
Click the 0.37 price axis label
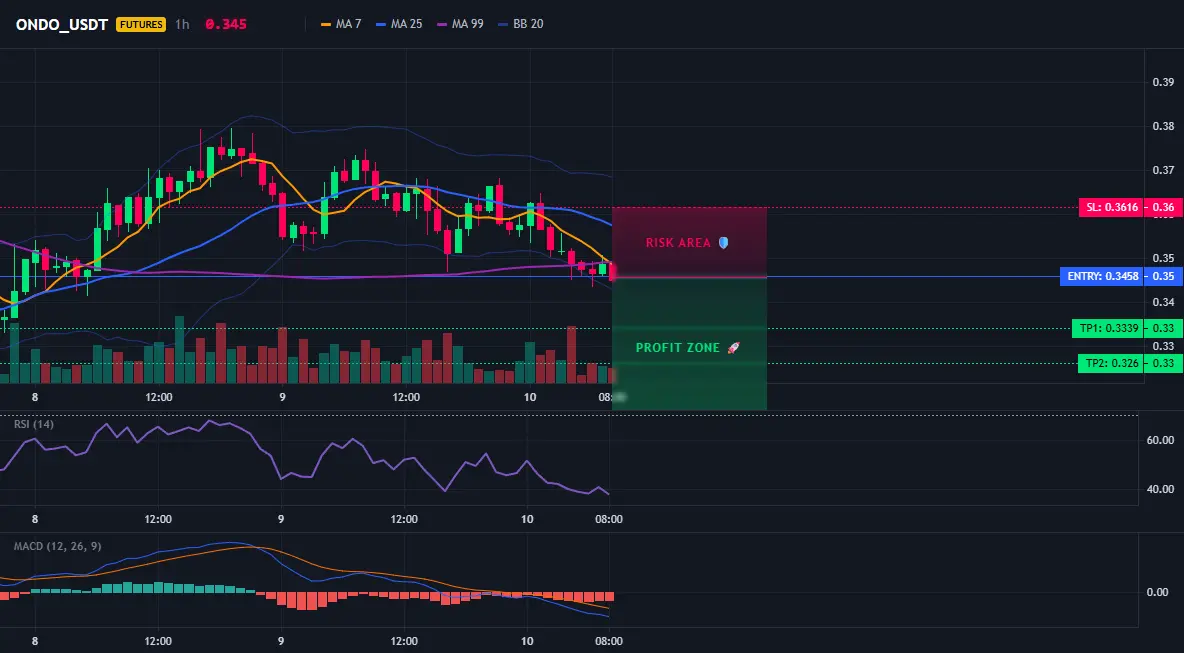point(1163,171)
